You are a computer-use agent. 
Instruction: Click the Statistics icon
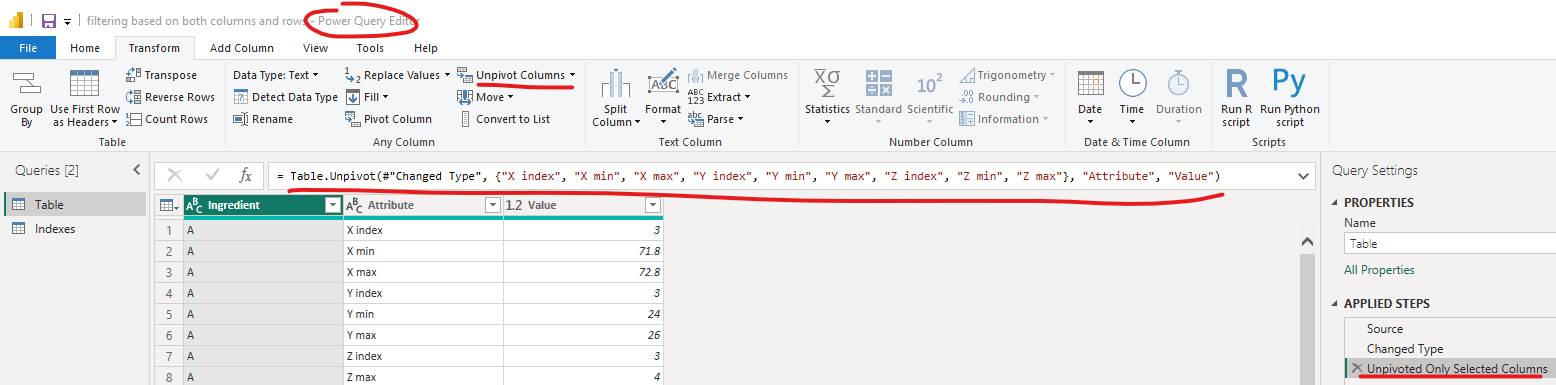click(827, 84)
